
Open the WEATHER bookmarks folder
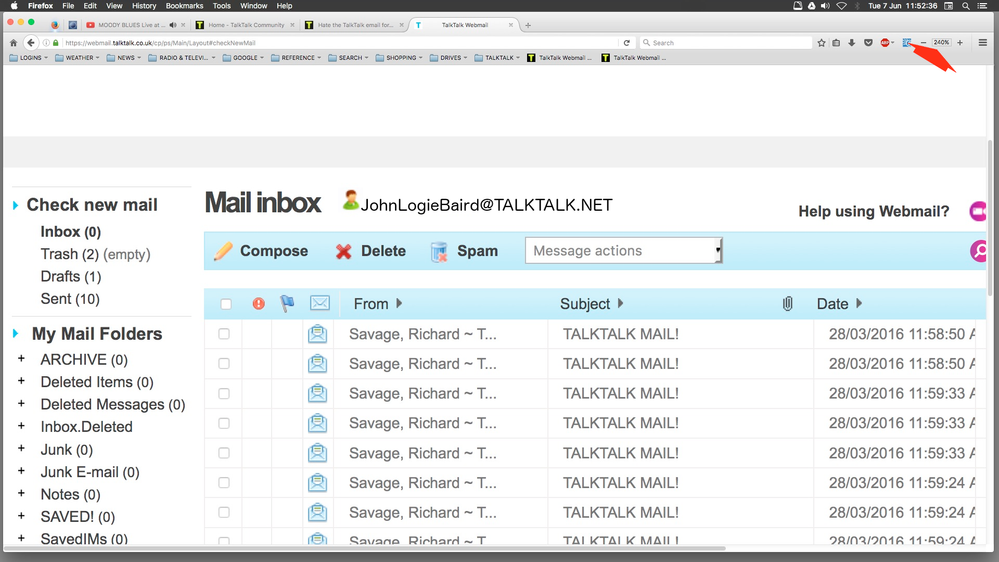pos(77,58)
